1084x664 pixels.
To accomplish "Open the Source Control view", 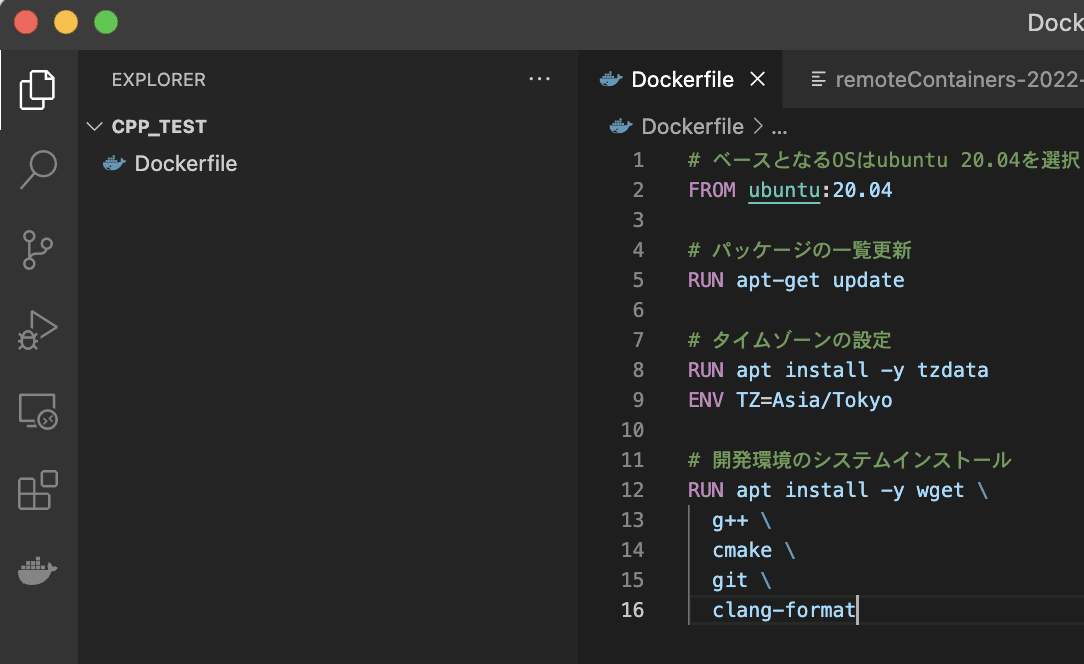I will click(x=37, y=250).
